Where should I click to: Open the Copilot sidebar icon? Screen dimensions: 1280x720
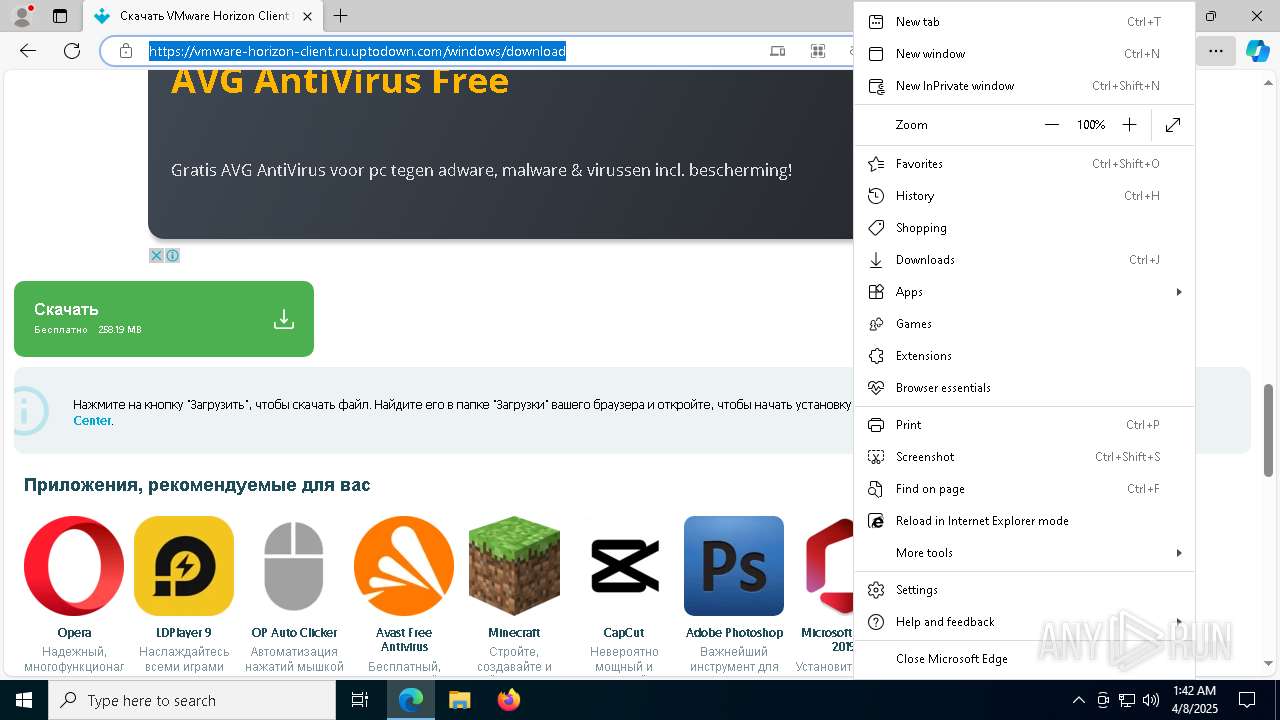(x=1257, y=51)
